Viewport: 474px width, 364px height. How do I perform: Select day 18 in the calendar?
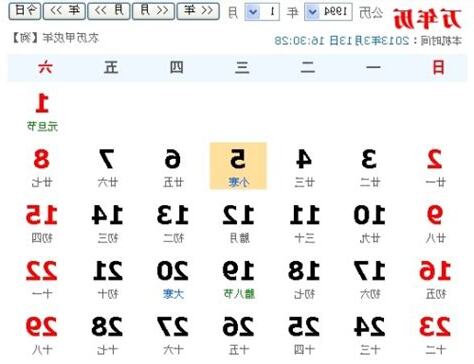tap(304, 279)
